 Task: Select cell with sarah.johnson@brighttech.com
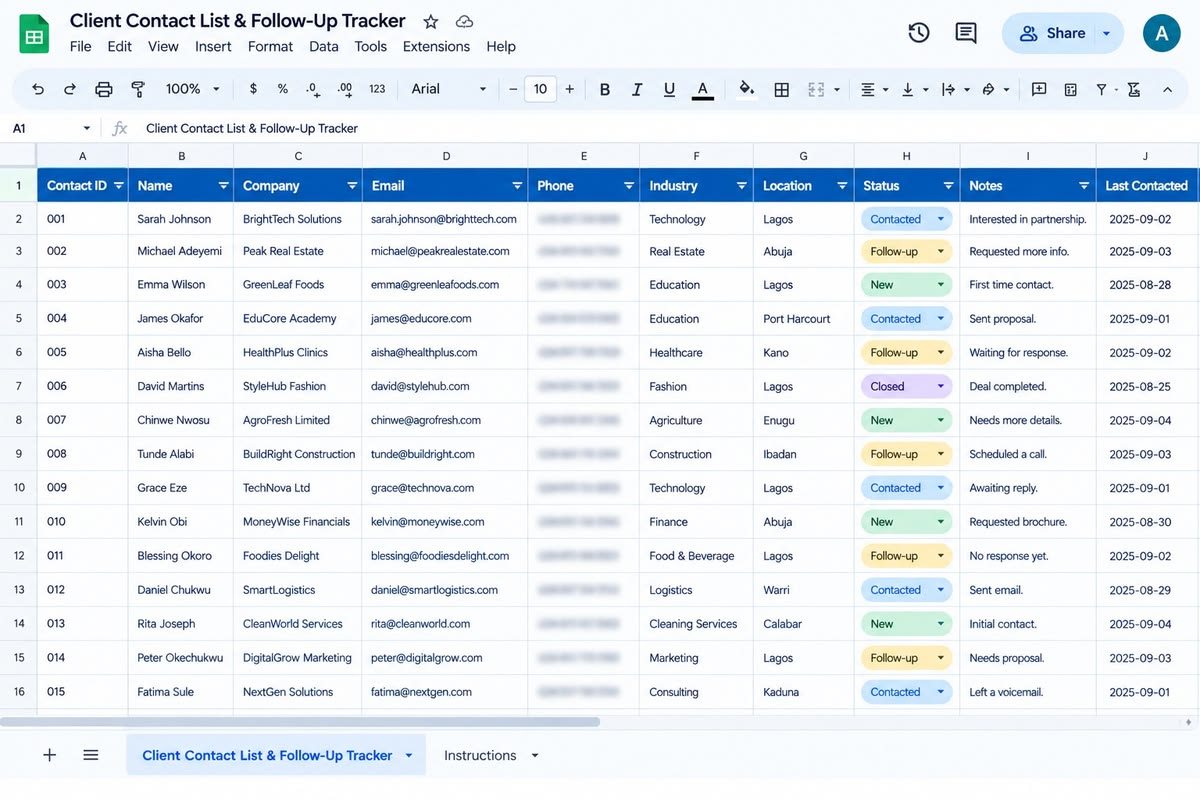click(445, 219)
